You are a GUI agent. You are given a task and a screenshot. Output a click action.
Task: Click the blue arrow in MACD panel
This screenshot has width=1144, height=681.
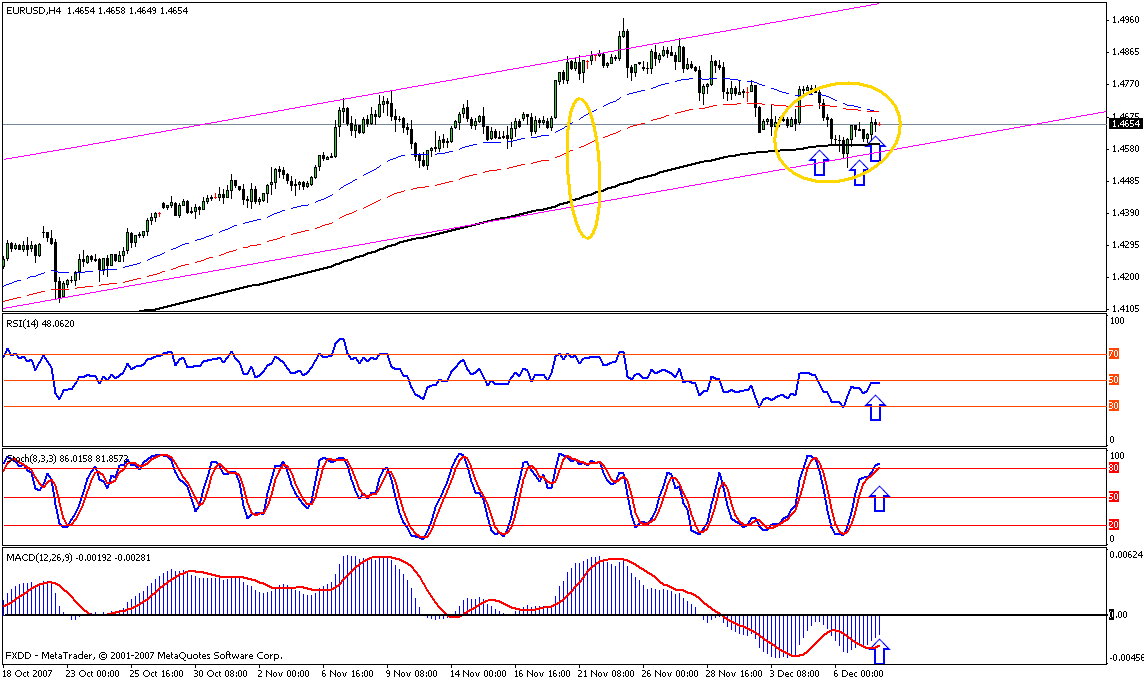pyautogui.click(x=880, y=652)
